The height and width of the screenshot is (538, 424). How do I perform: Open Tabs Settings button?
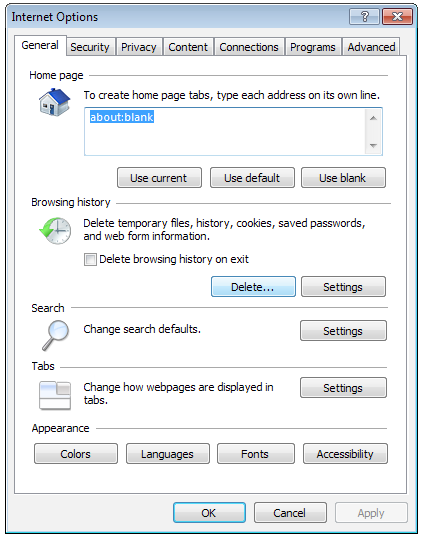343,388
